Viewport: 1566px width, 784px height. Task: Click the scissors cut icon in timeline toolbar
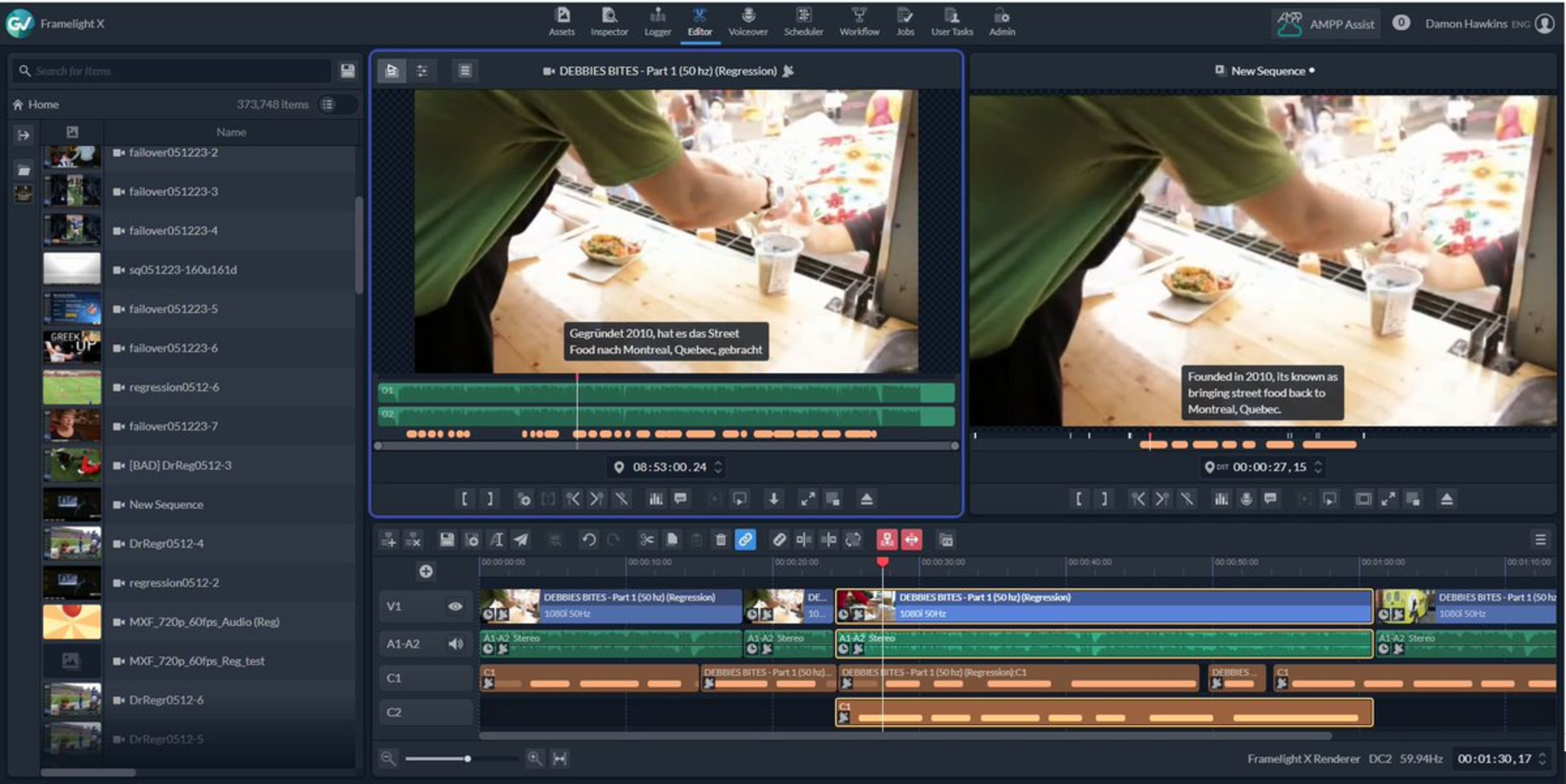click(x=647, y=540)
